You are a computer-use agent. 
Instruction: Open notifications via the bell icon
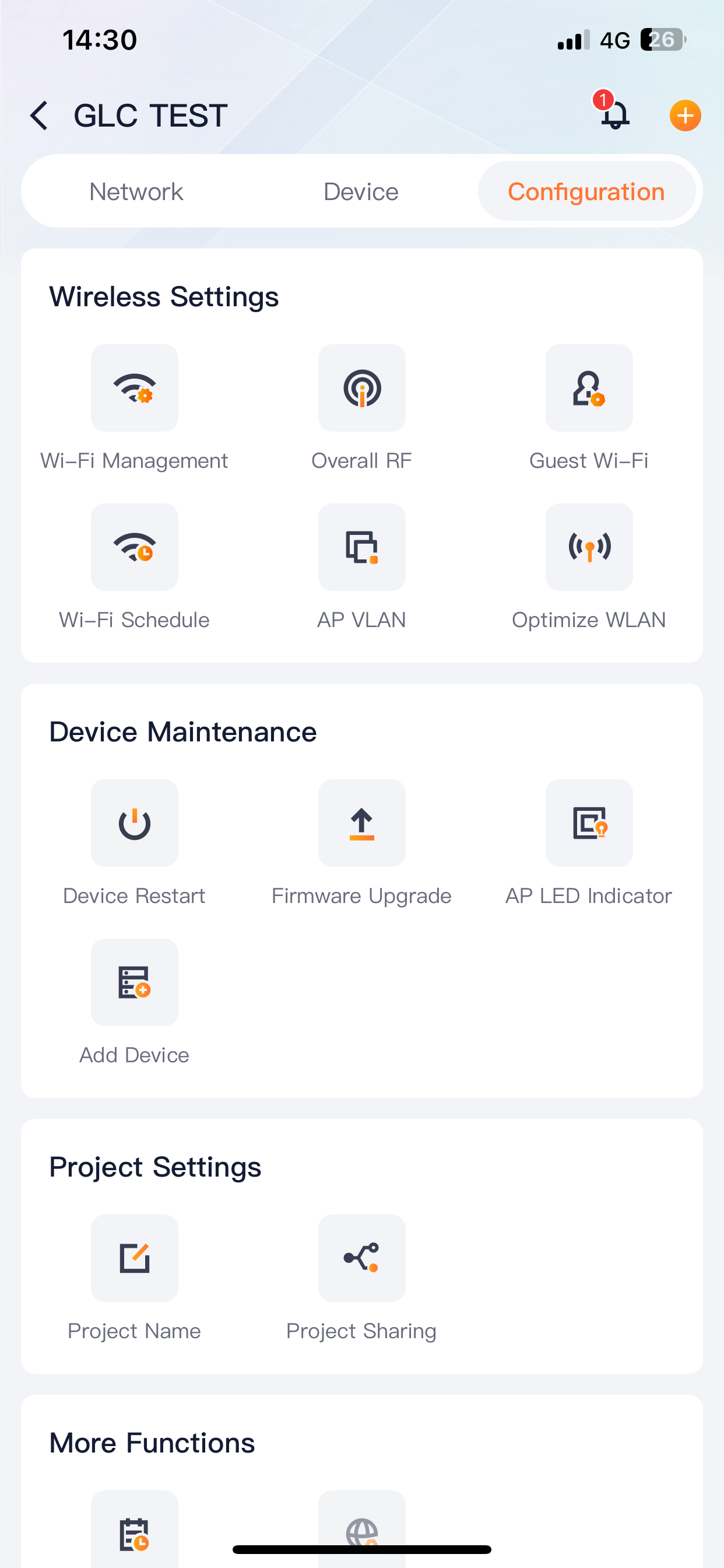pyautogui.click(x=613, y=112)
